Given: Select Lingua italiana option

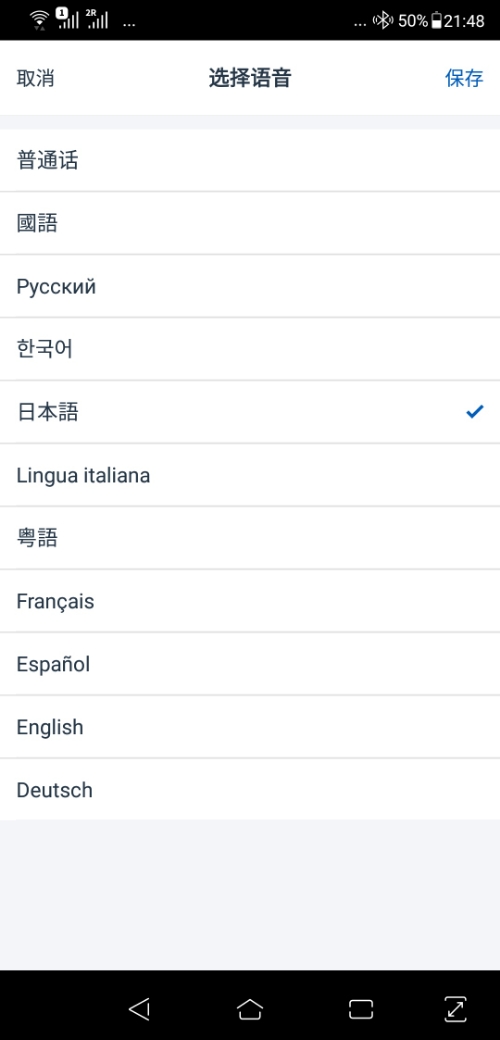Looking at the screenshot, I should coord(250,475).
